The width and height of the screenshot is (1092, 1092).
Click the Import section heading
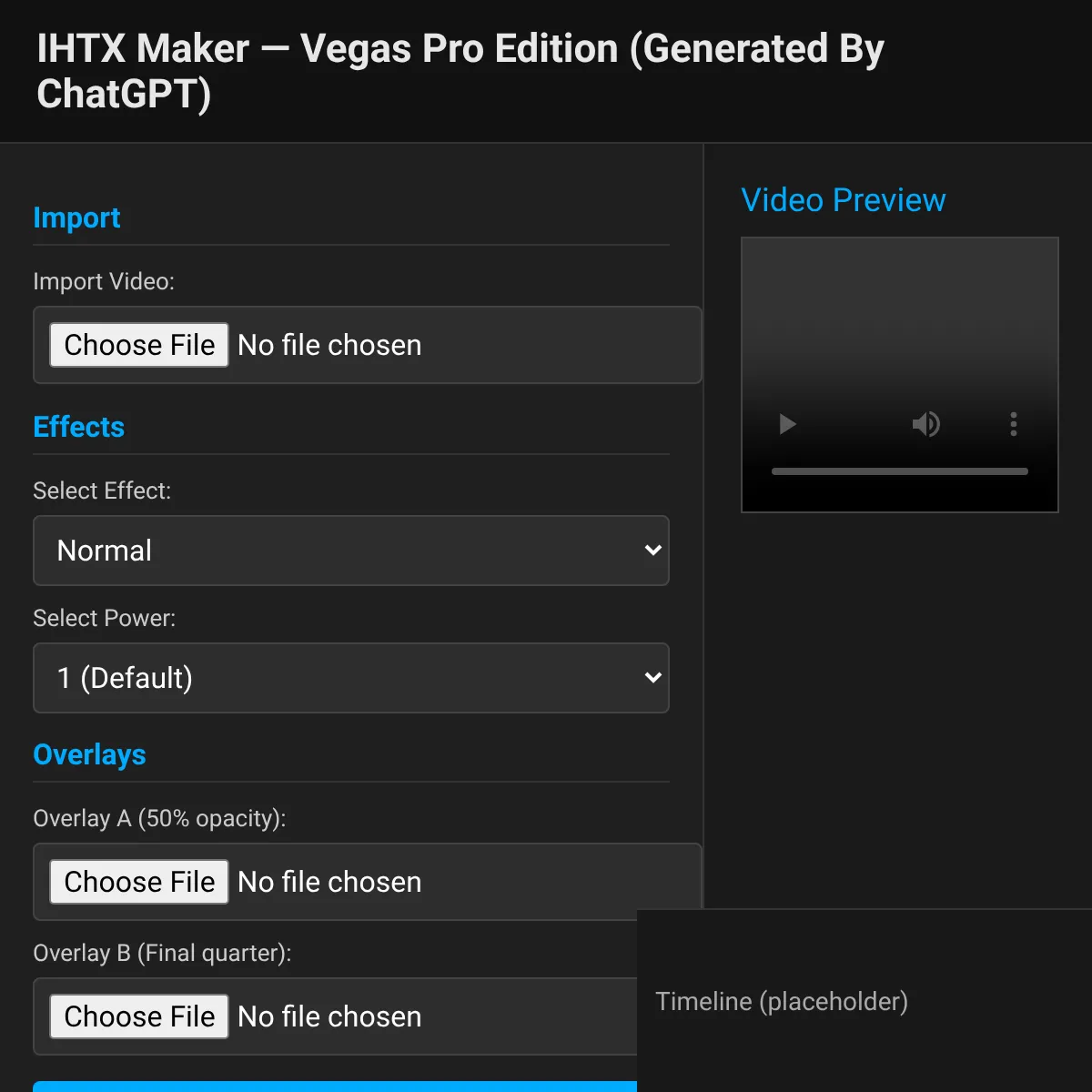tap(76, 217)
